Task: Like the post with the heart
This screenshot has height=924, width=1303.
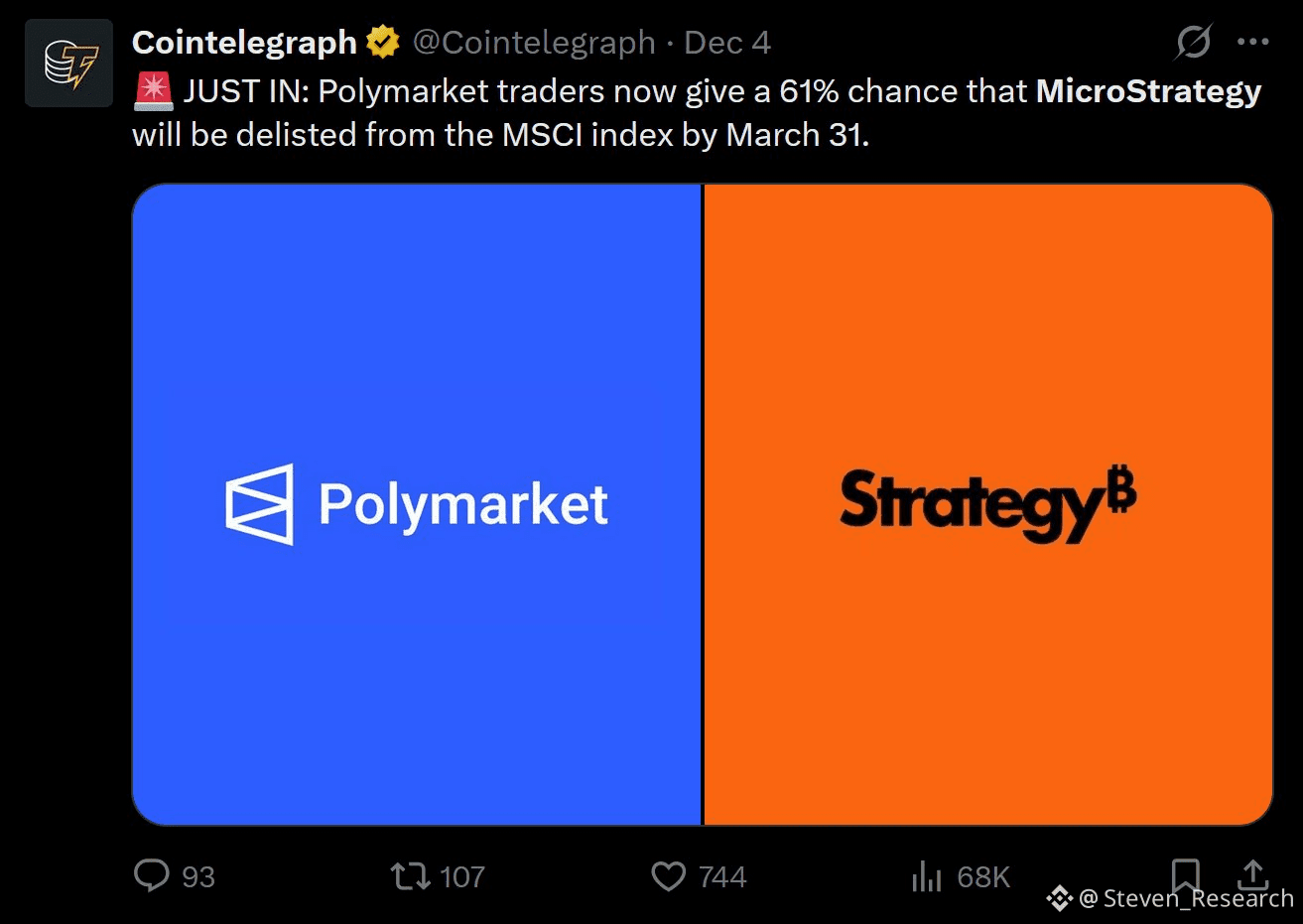Action: point(668,876)
